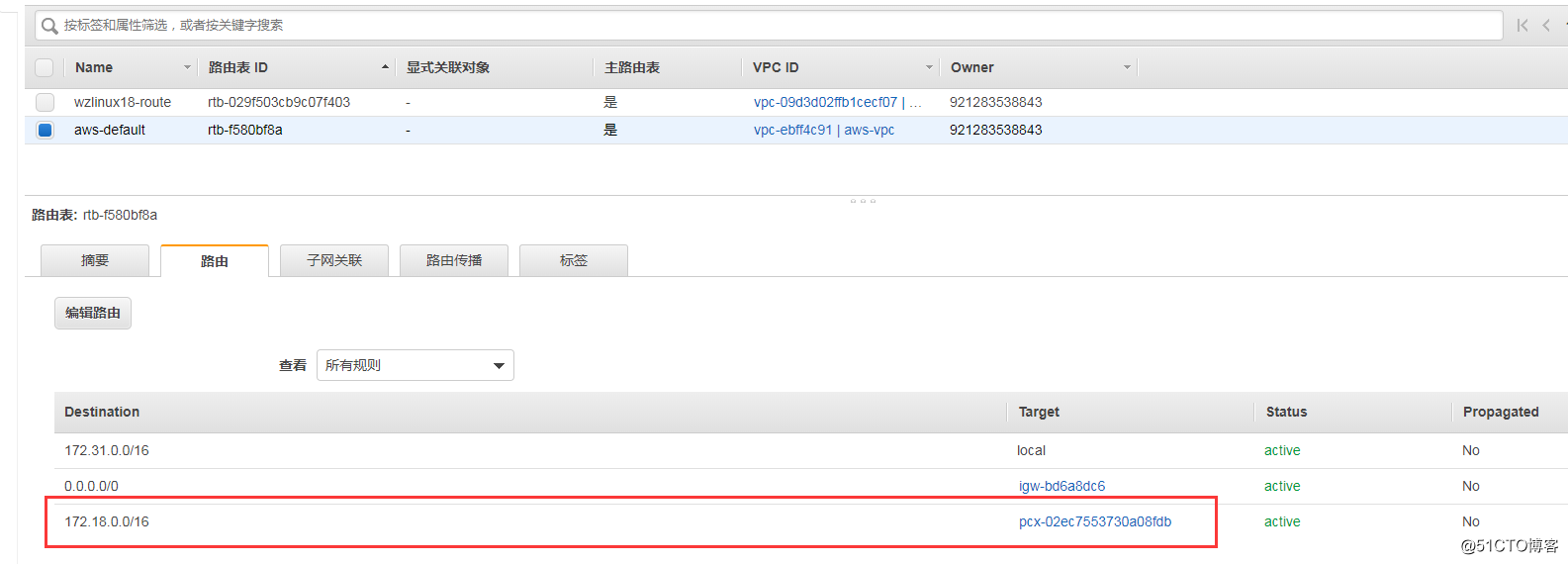Go to first page arrow icon
The image size is (1568, 564).
click(1522, 26)
